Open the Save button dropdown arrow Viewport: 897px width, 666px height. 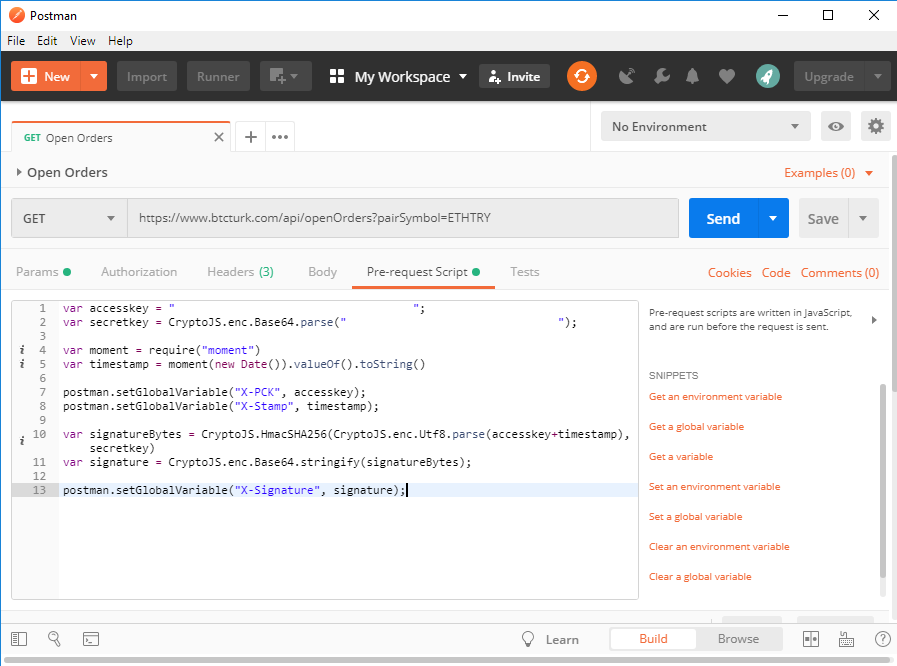[x=863, y=218]
